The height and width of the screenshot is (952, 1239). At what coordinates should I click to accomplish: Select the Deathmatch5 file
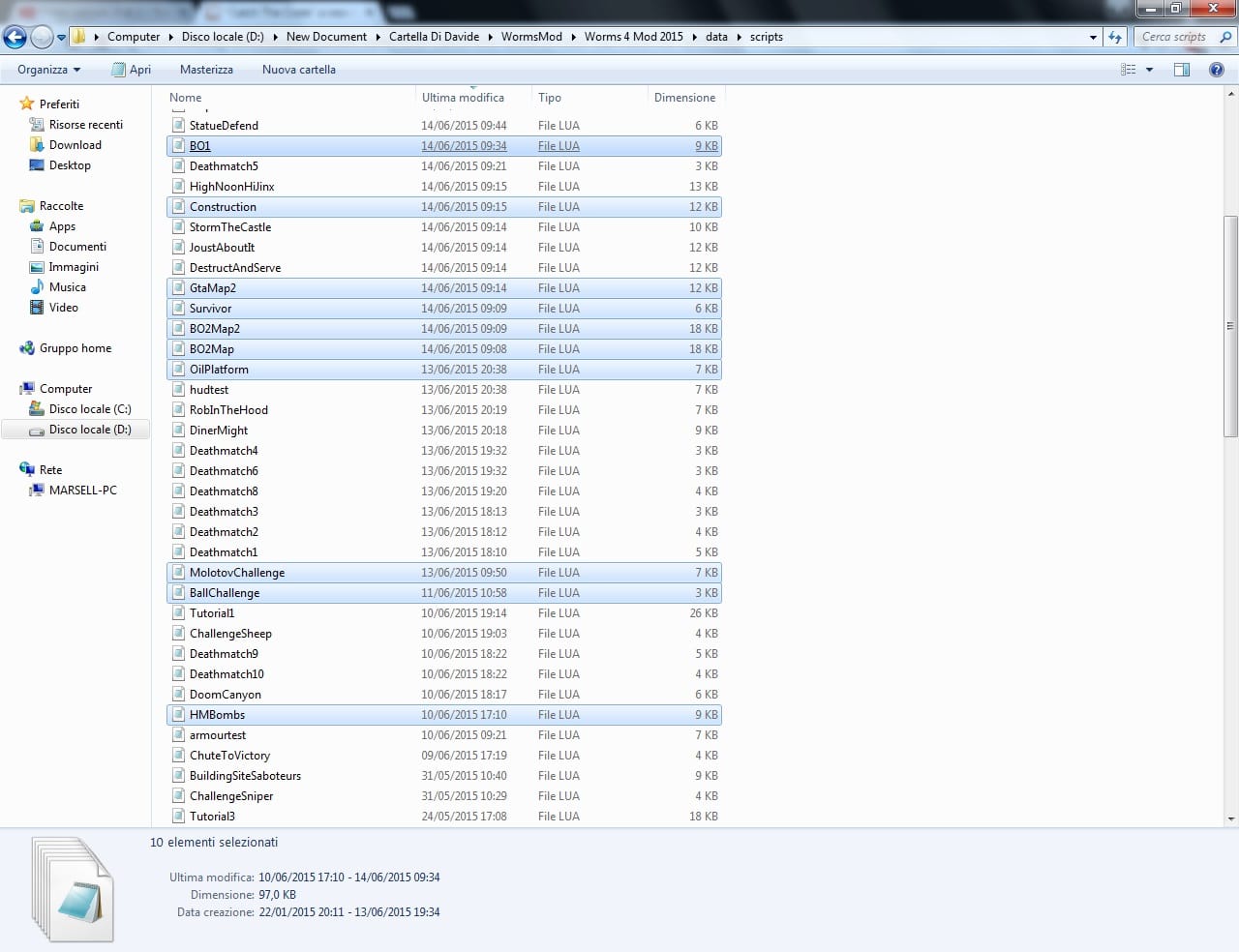pos(444,166)
